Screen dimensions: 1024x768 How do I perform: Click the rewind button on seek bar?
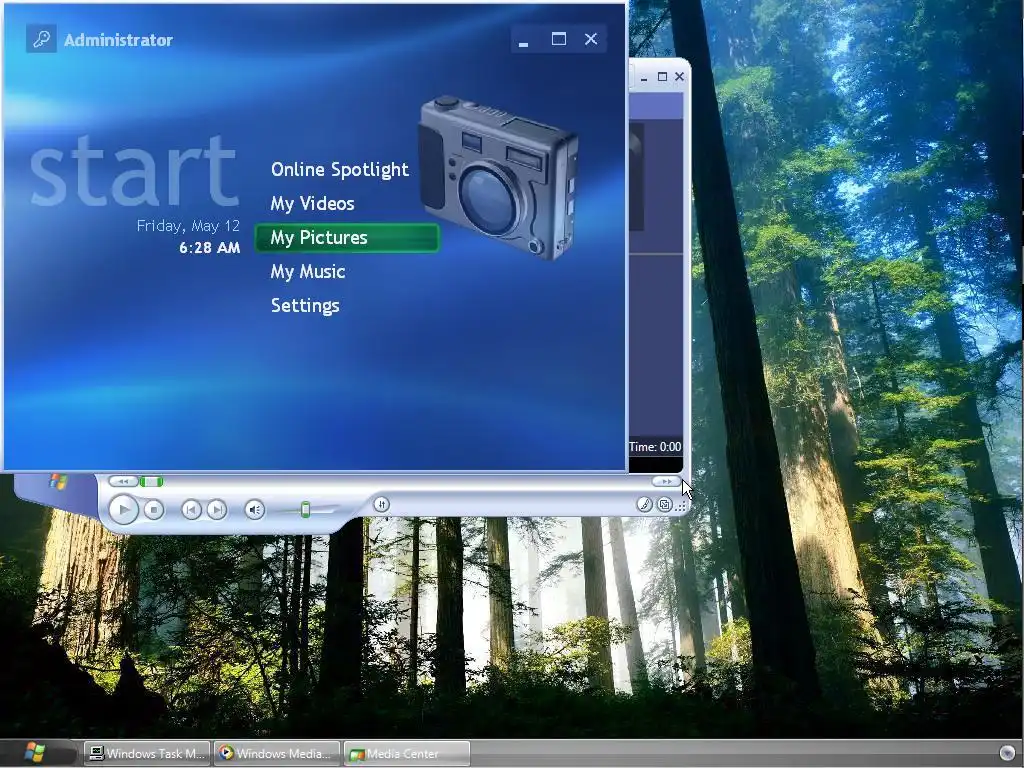click(123, 481)
